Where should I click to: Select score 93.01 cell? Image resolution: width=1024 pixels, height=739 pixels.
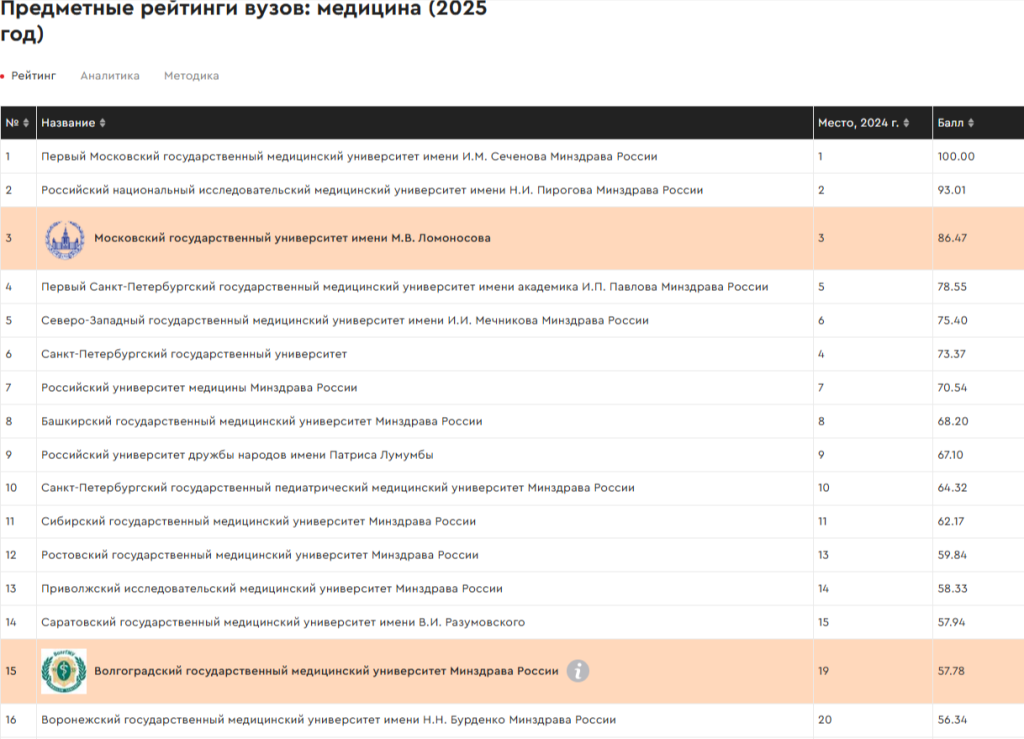[x=952, y=190]
